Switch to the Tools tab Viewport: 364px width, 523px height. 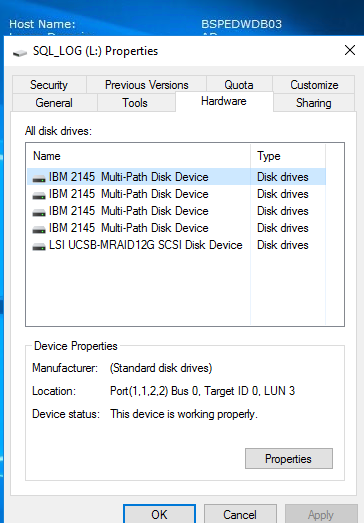(135, 103)
